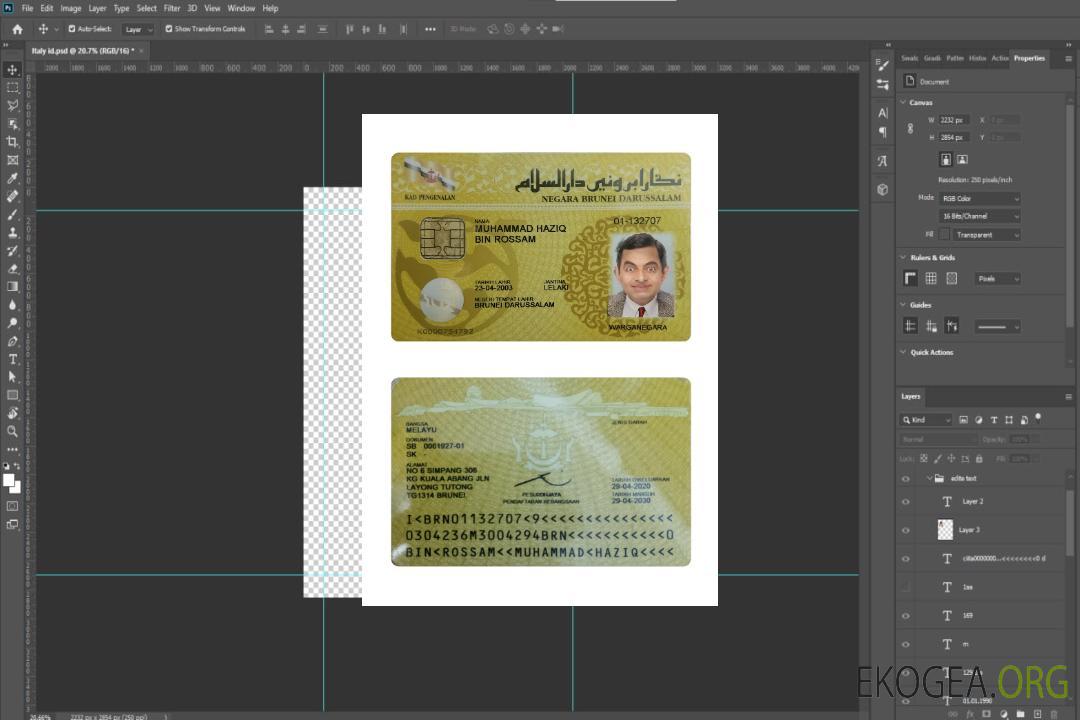The image size is (1080, 720).
Task: Click the canvas width W input field
Action: (x=954, y=120)
